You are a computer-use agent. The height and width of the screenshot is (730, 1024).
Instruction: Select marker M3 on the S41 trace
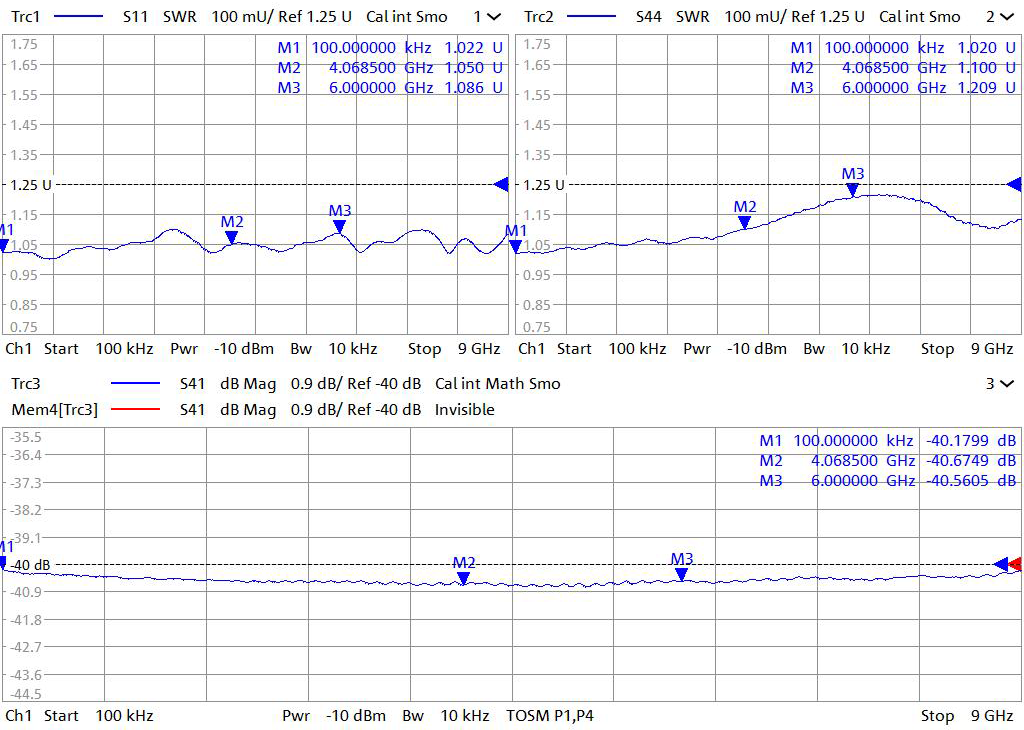pyautogui.click(x=681, y=573)
